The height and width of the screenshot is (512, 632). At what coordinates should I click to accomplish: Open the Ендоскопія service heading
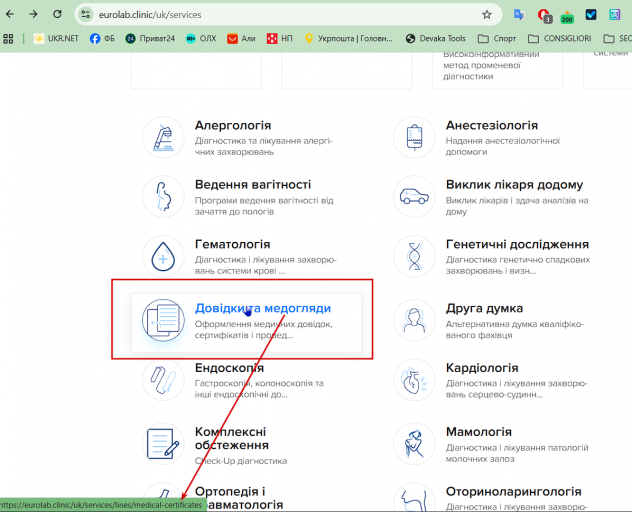230,368
